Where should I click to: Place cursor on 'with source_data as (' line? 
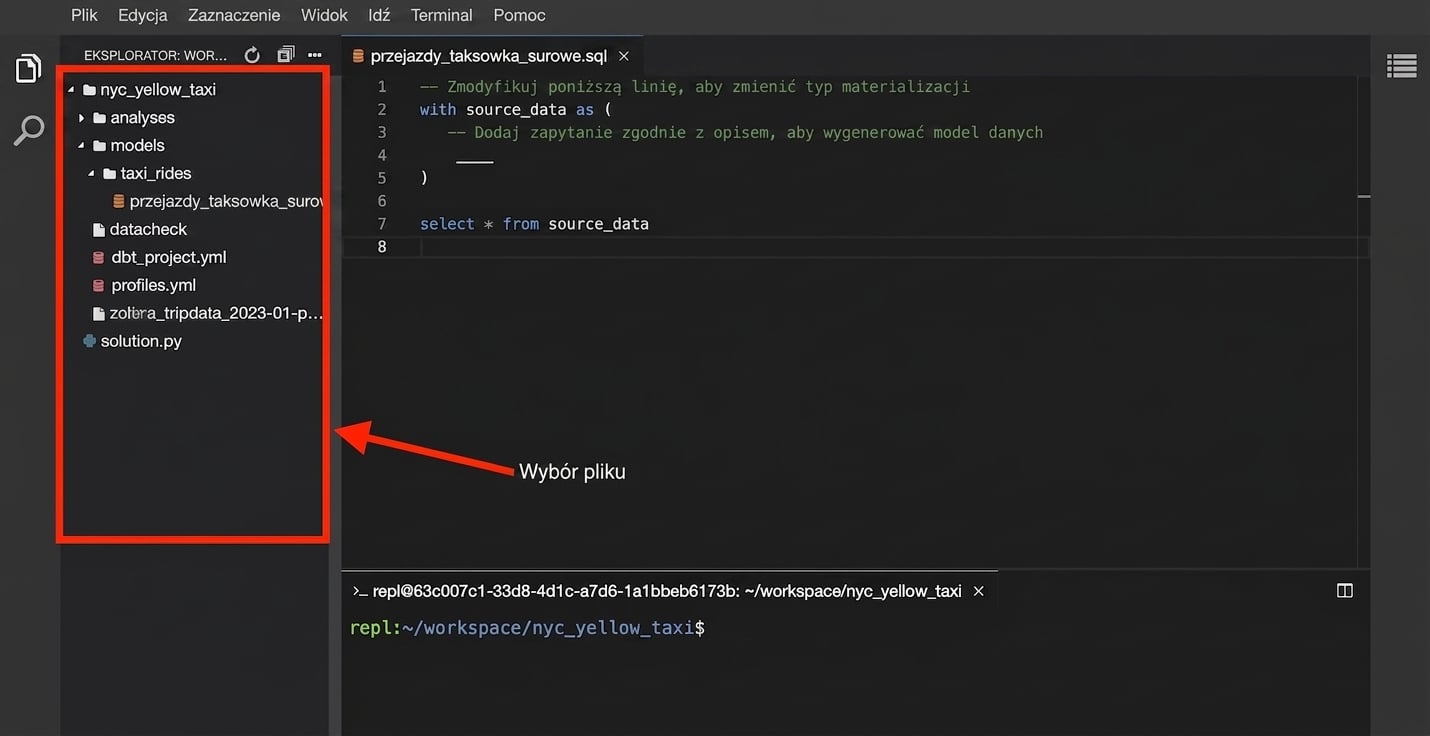coord(515,110)
